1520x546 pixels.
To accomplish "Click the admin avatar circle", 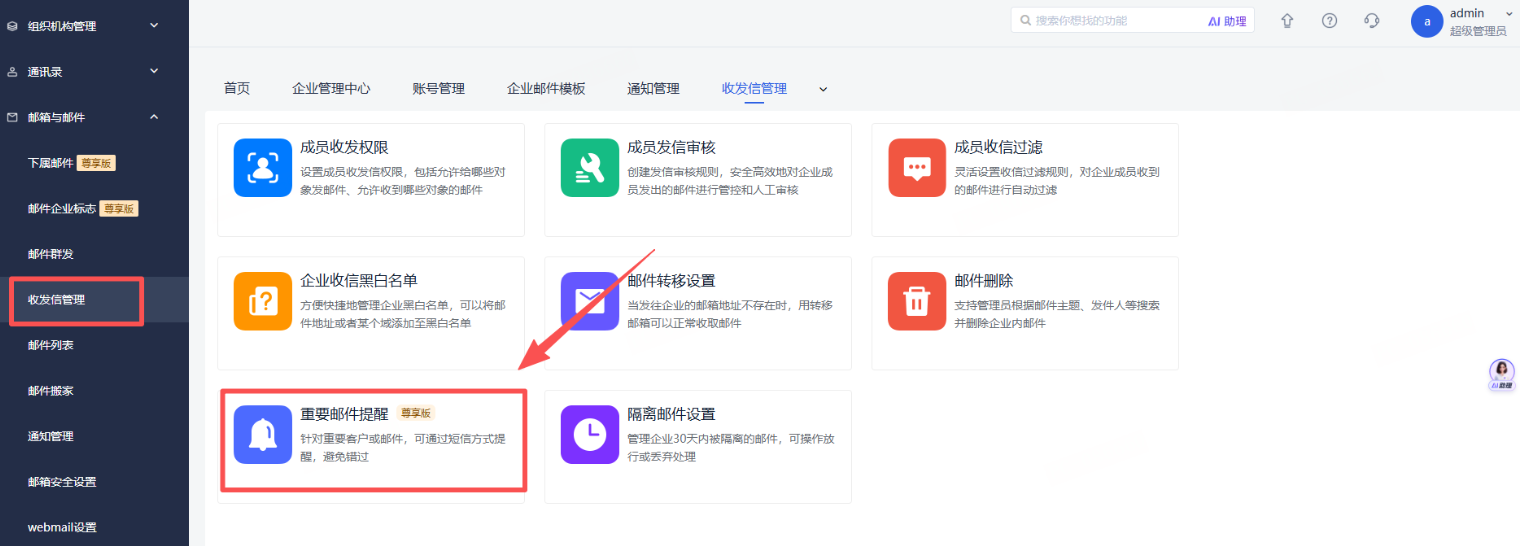I will pos(1427,21).
